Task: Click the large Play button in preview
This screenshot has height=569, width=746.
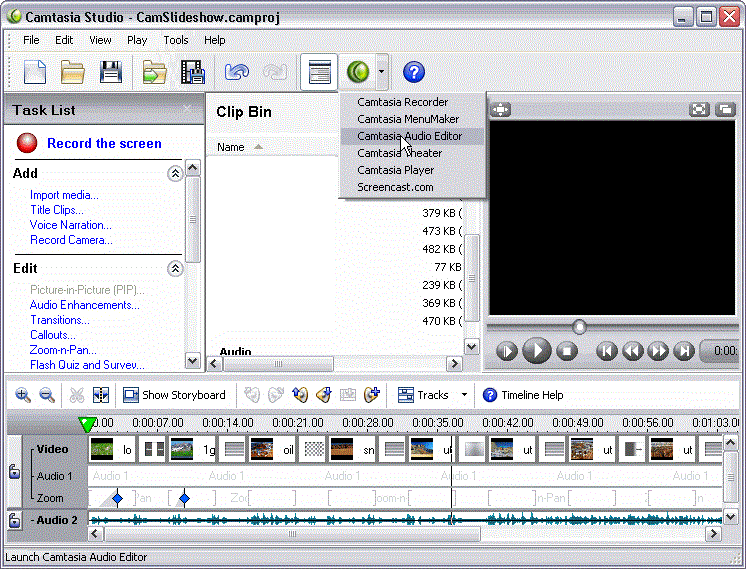Action: 537,351
